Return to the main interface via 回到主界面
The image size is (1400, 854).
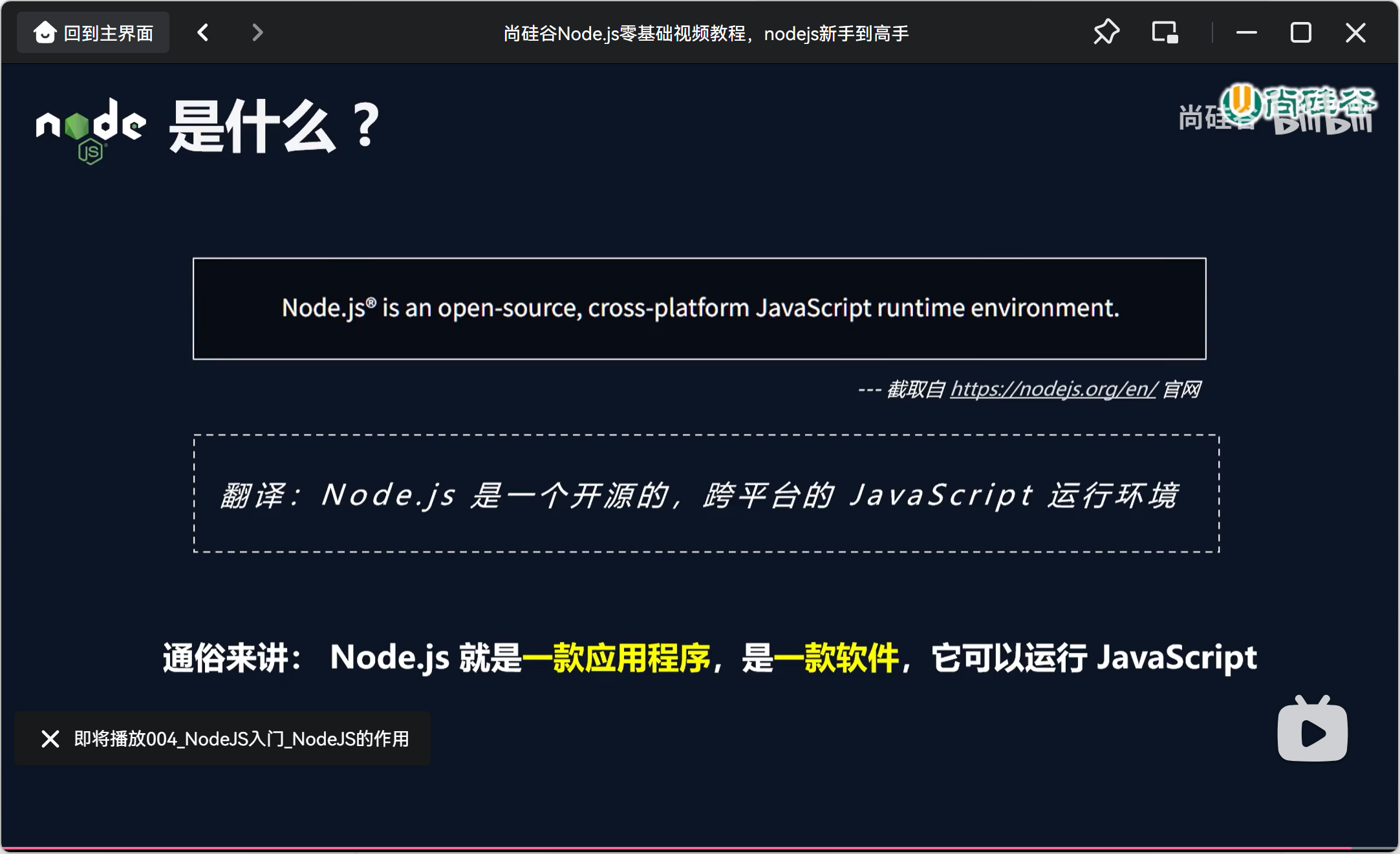click(x=92, y=32)
